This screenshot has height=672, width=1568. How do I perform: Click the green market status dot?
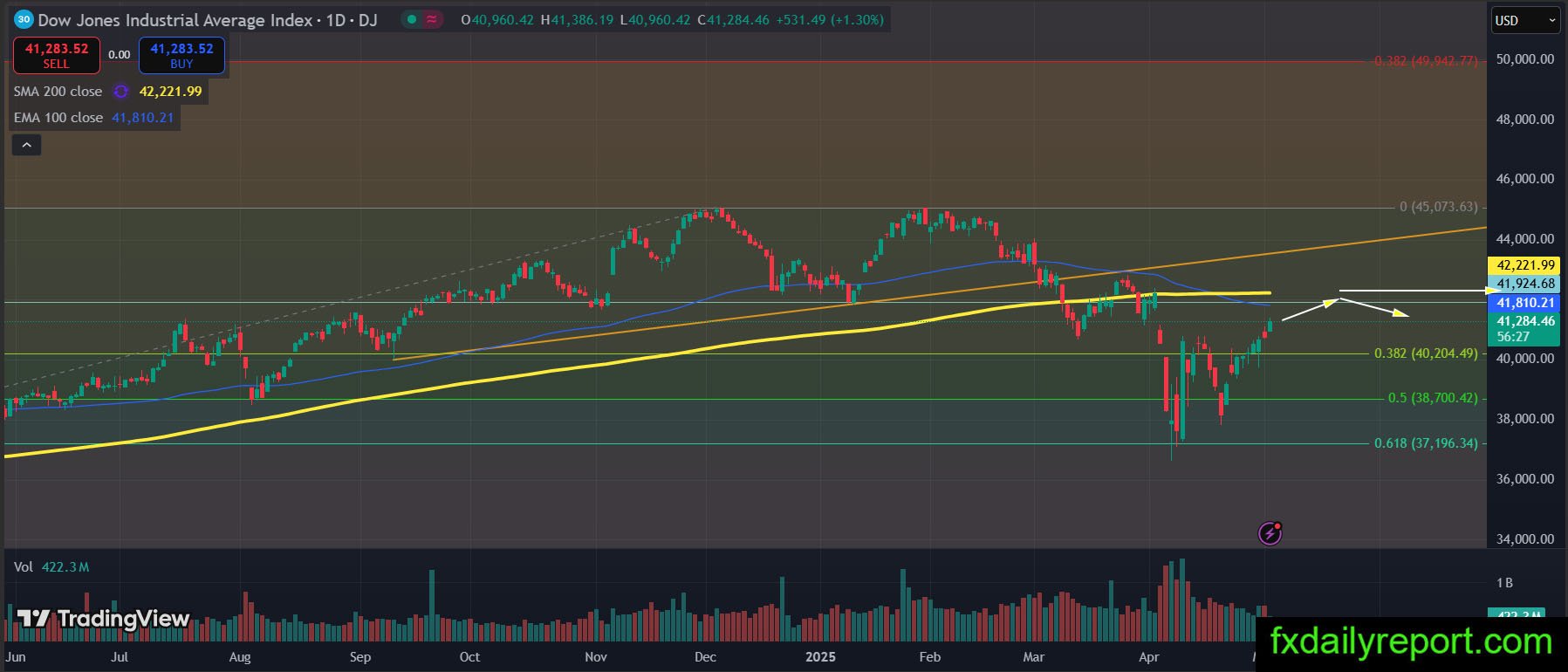411,19
